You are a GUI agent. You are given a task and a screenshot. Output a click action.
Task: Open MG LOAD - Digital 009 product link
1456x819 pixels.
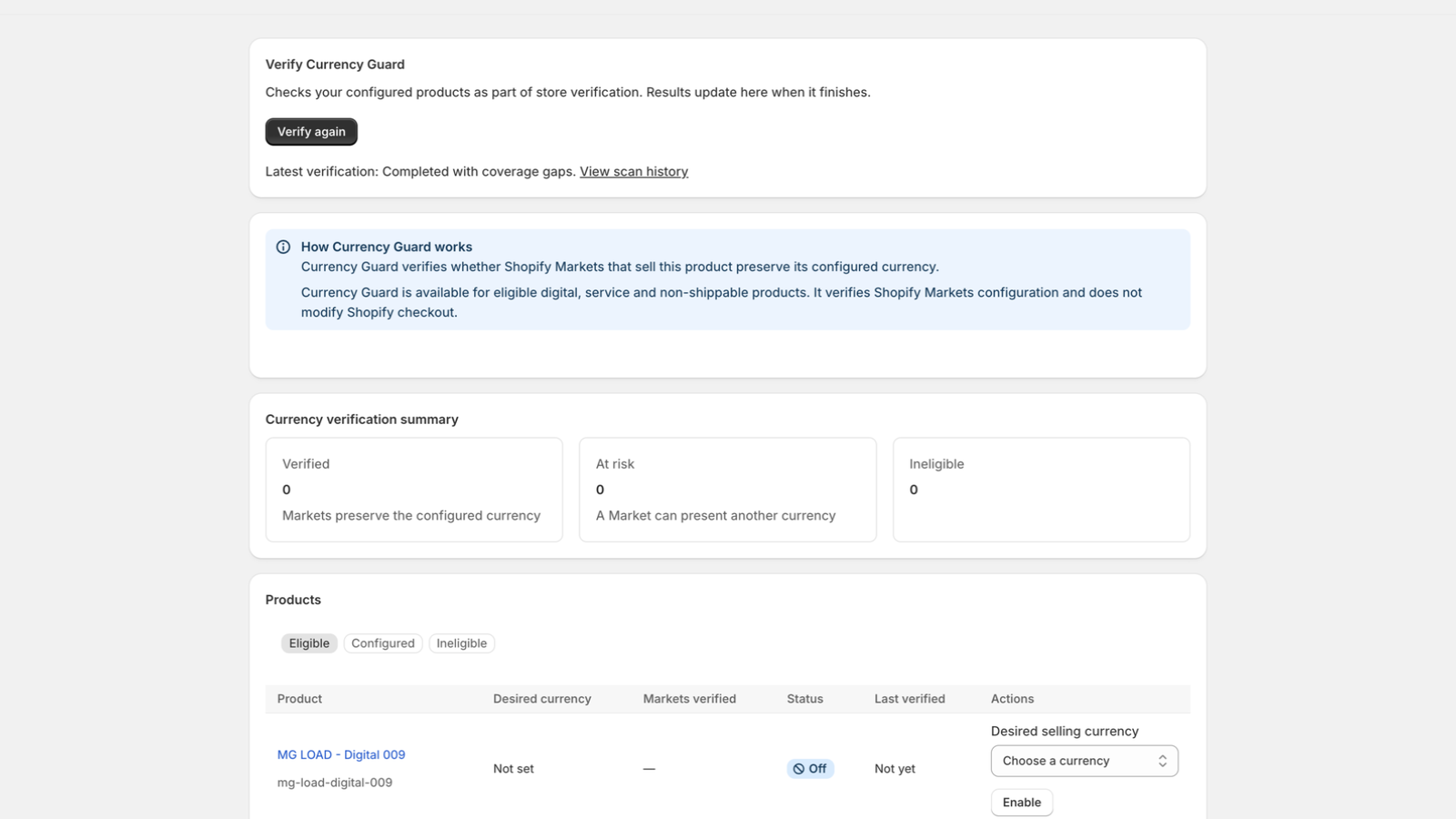[341, 754]
